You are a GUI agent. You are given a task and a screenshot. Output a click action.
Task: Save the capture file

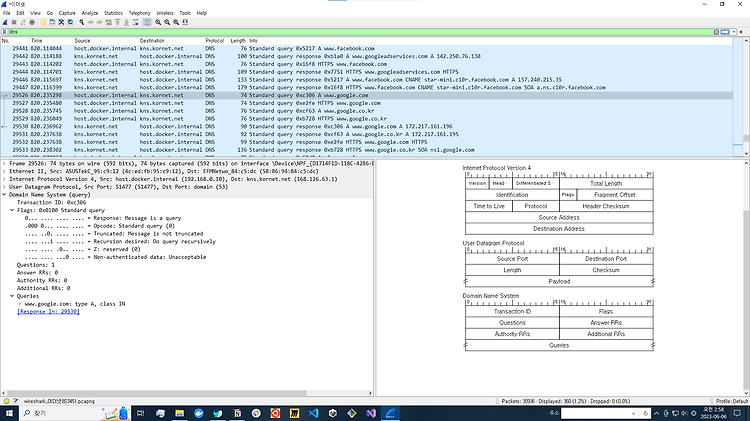pos(52,22)
